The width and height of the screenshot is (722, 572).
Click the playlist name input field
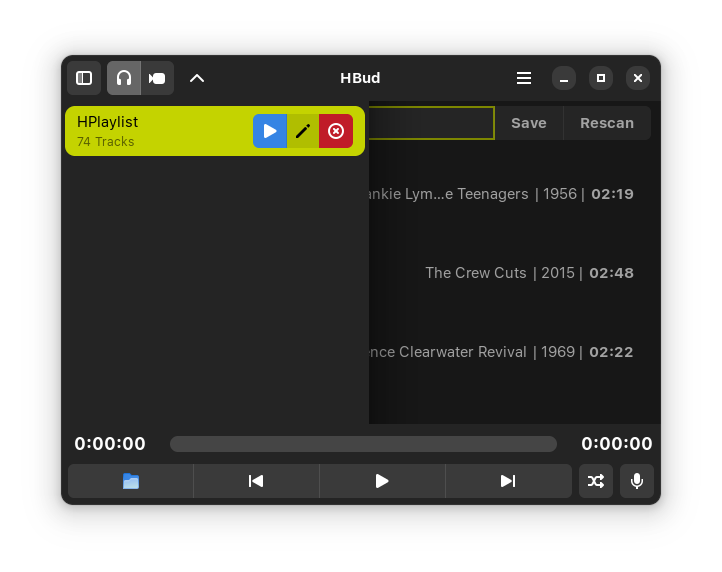(x=431, y=123)
